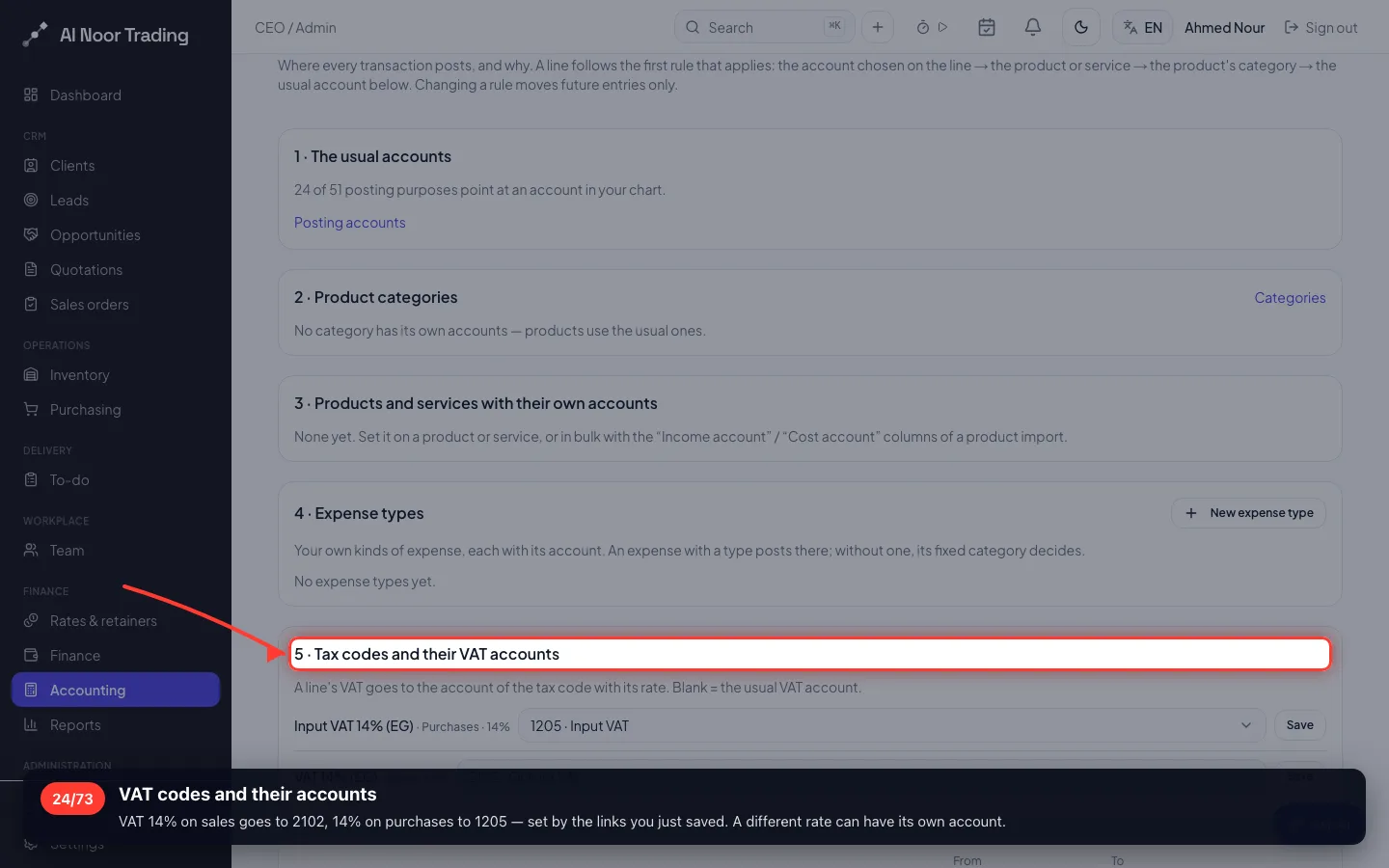
Task: Open the Categories link
Action: point(1290,298)
